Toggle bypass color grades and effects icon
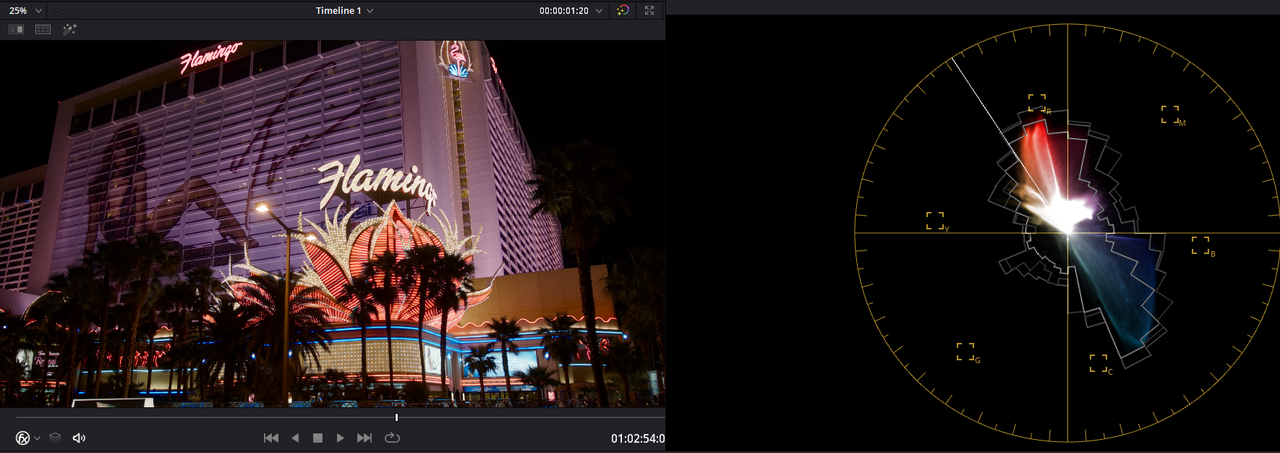The width and height of the screenshot is (1280, 453). pos(623,10)
